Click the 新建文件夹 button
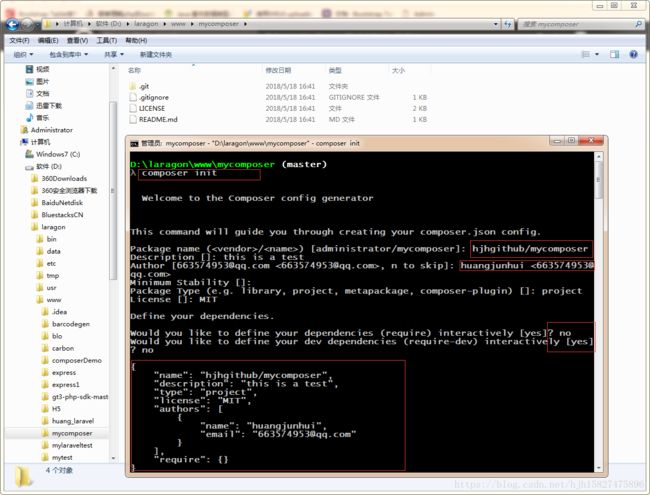Image resolution: width=650 pixels, height=495 pixels. click(155, 55)
